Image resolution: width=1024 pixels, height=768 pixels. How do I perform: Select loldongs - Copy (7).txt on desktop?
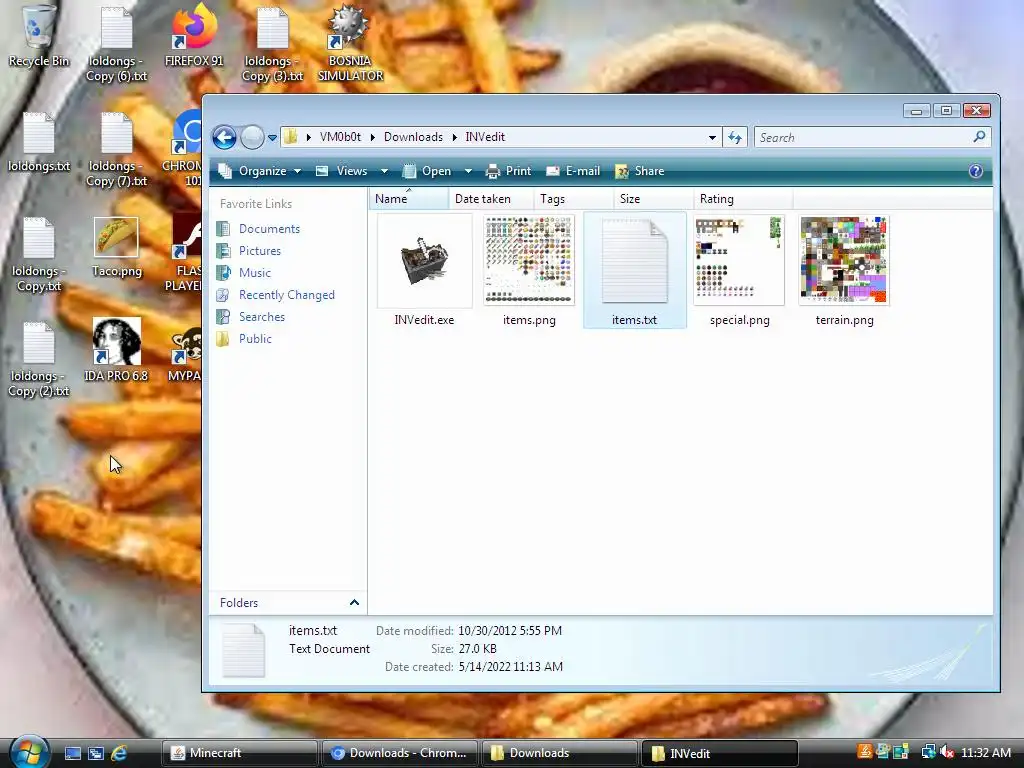116,150
